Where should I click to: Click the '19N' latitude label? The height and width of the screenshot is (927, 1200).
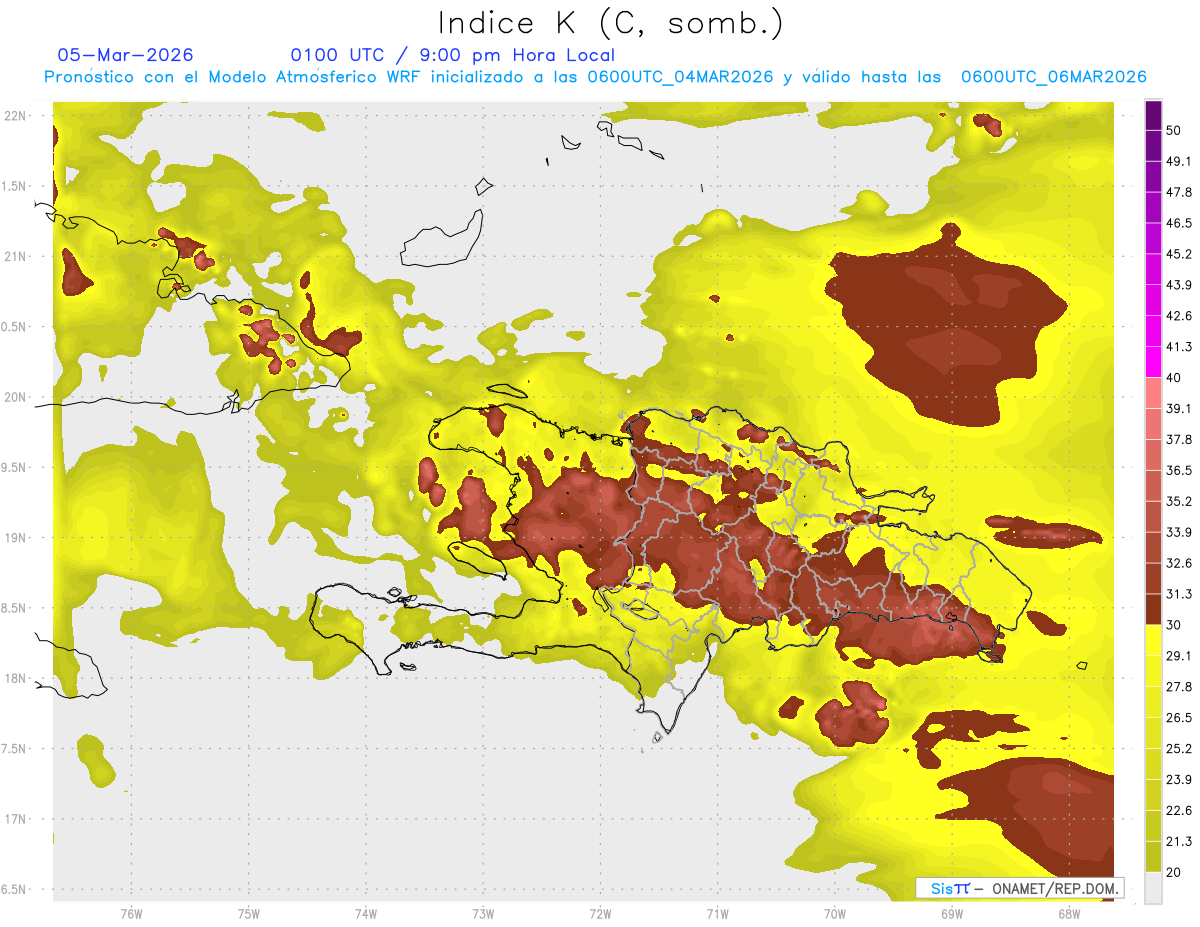[15, 538]
